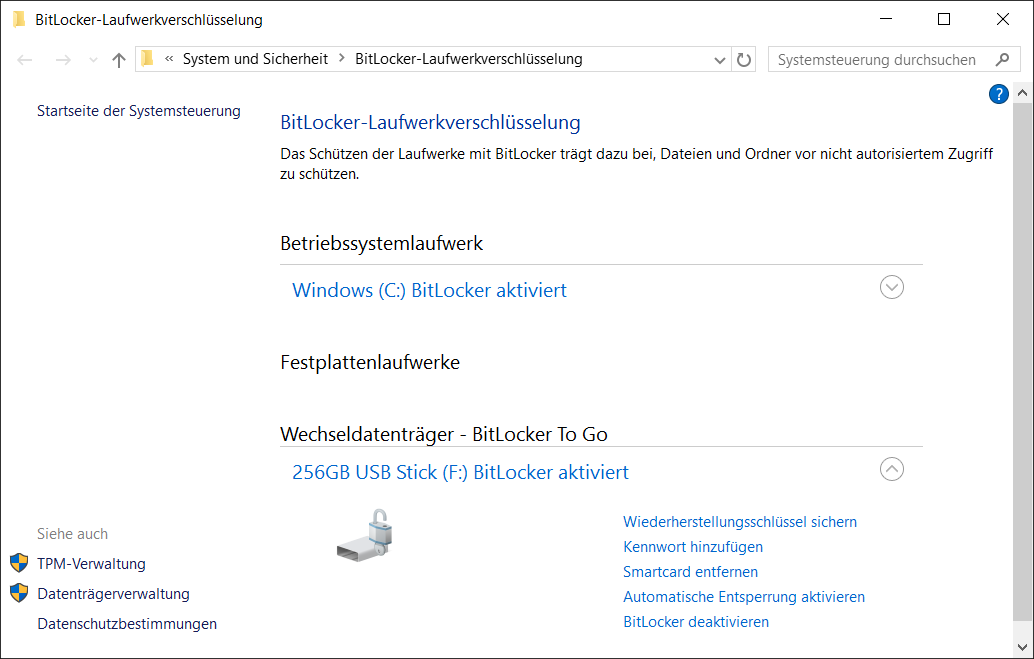This screenshot has width=1034, height=659.
Task: Click the Festplattenlaufwerke heading
Action: pyautogui.click(x=370, y=362)
